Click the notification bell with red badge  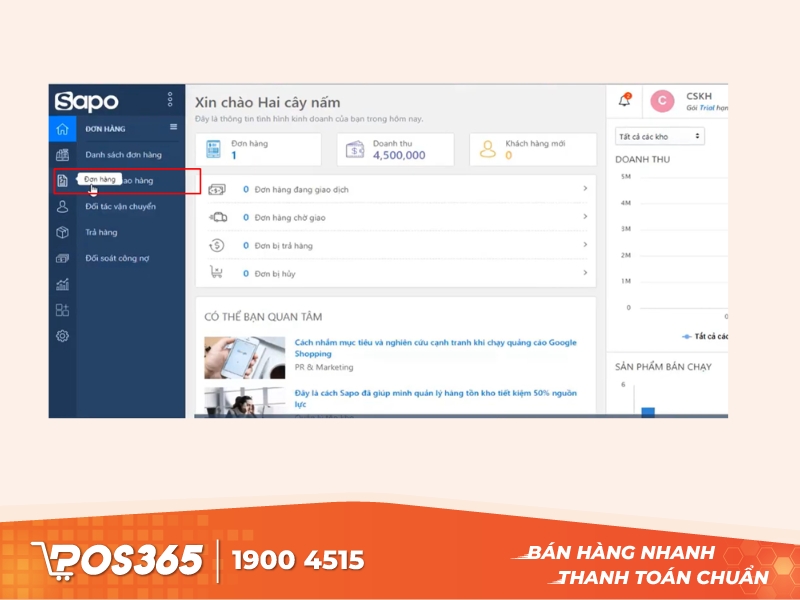624,101
